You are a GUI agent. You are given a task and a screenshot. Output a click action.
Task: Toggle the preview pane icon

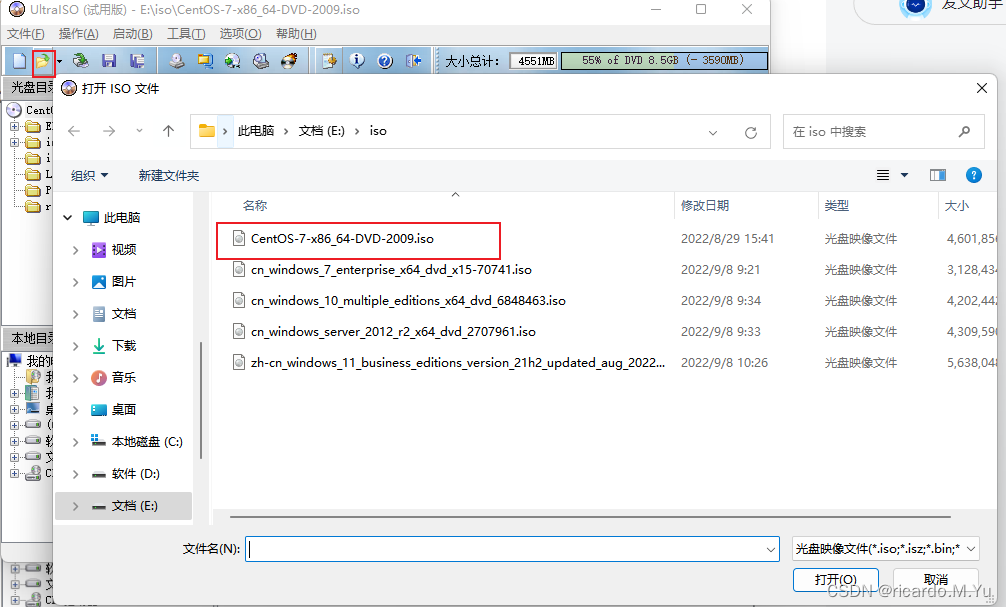(x=938, y=175)
